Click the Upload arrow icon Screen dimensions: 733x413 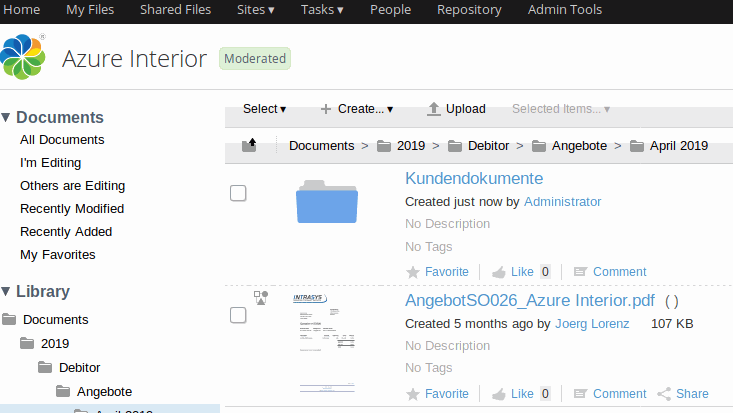point(434,109)
